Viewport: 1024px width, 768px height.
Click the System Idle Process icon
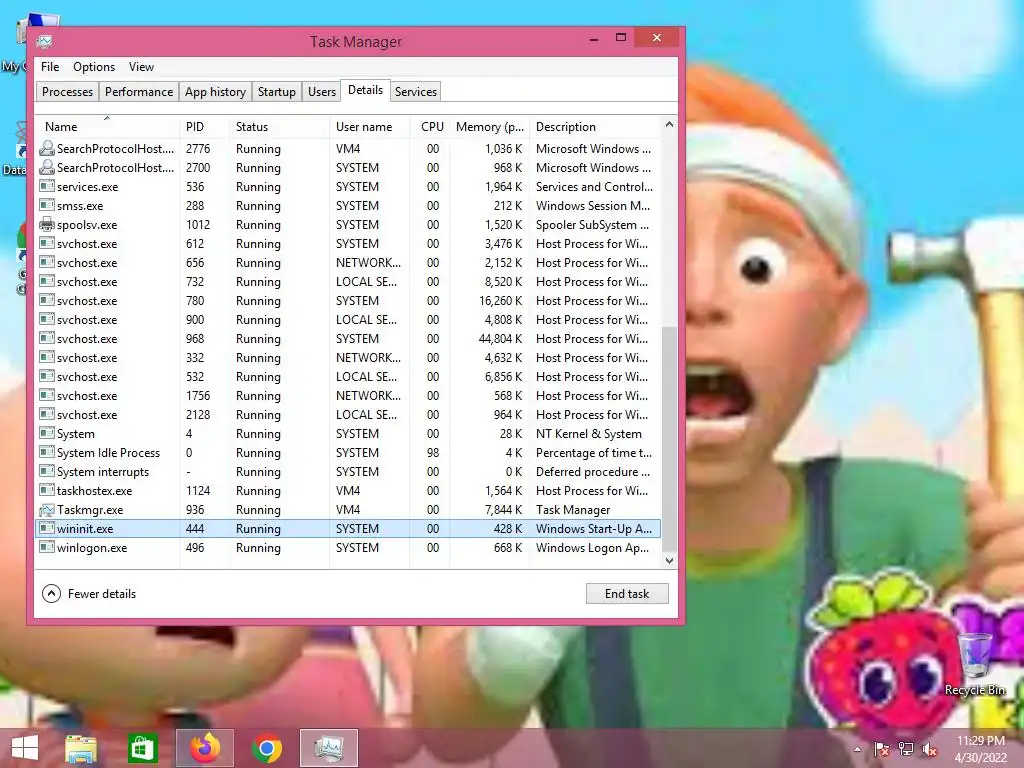[47, 452]
